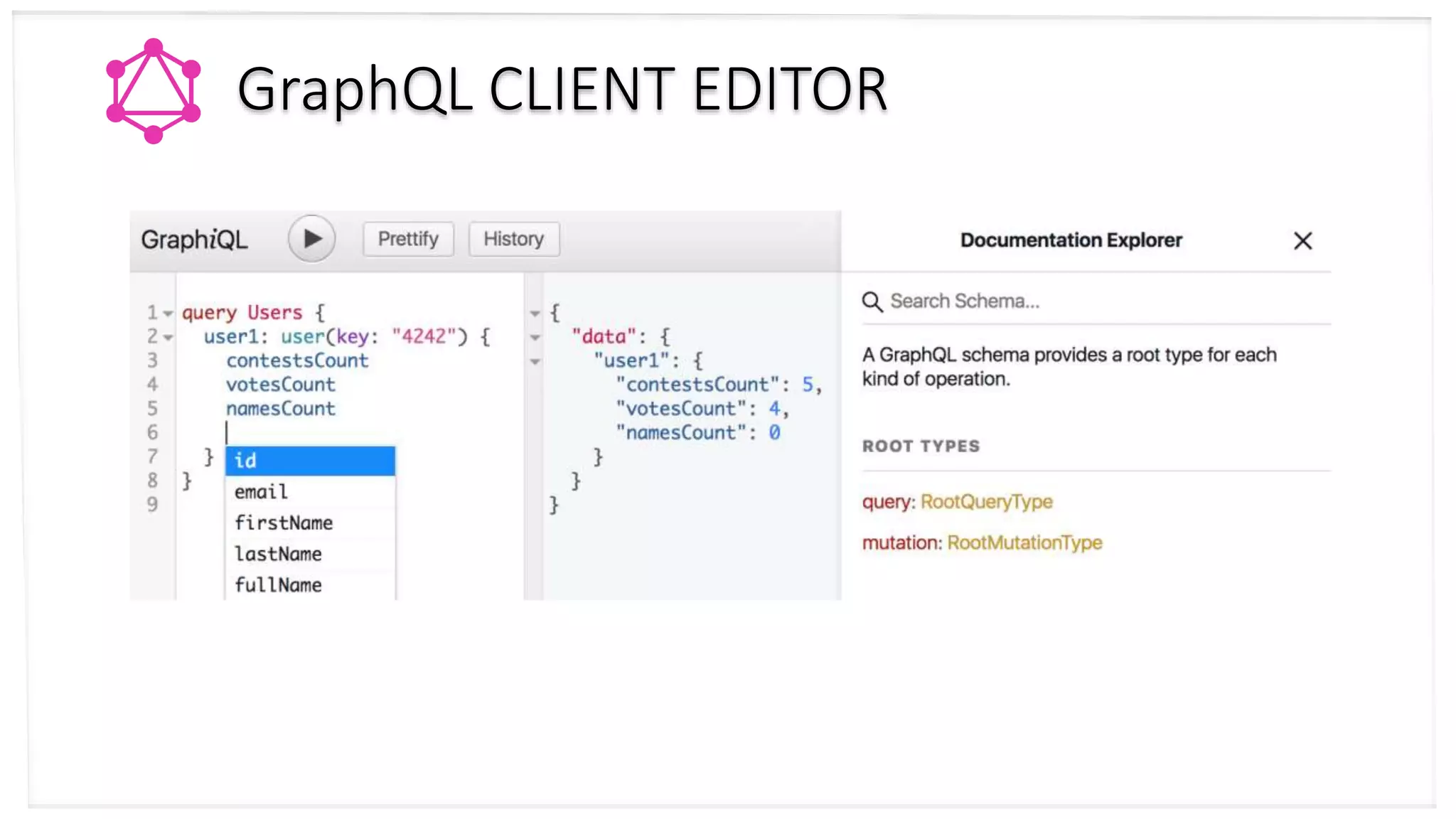This screenshot has width=1456, height=819.
Task: Click 'namesCount' field in the query
Action: coord(281,409)
